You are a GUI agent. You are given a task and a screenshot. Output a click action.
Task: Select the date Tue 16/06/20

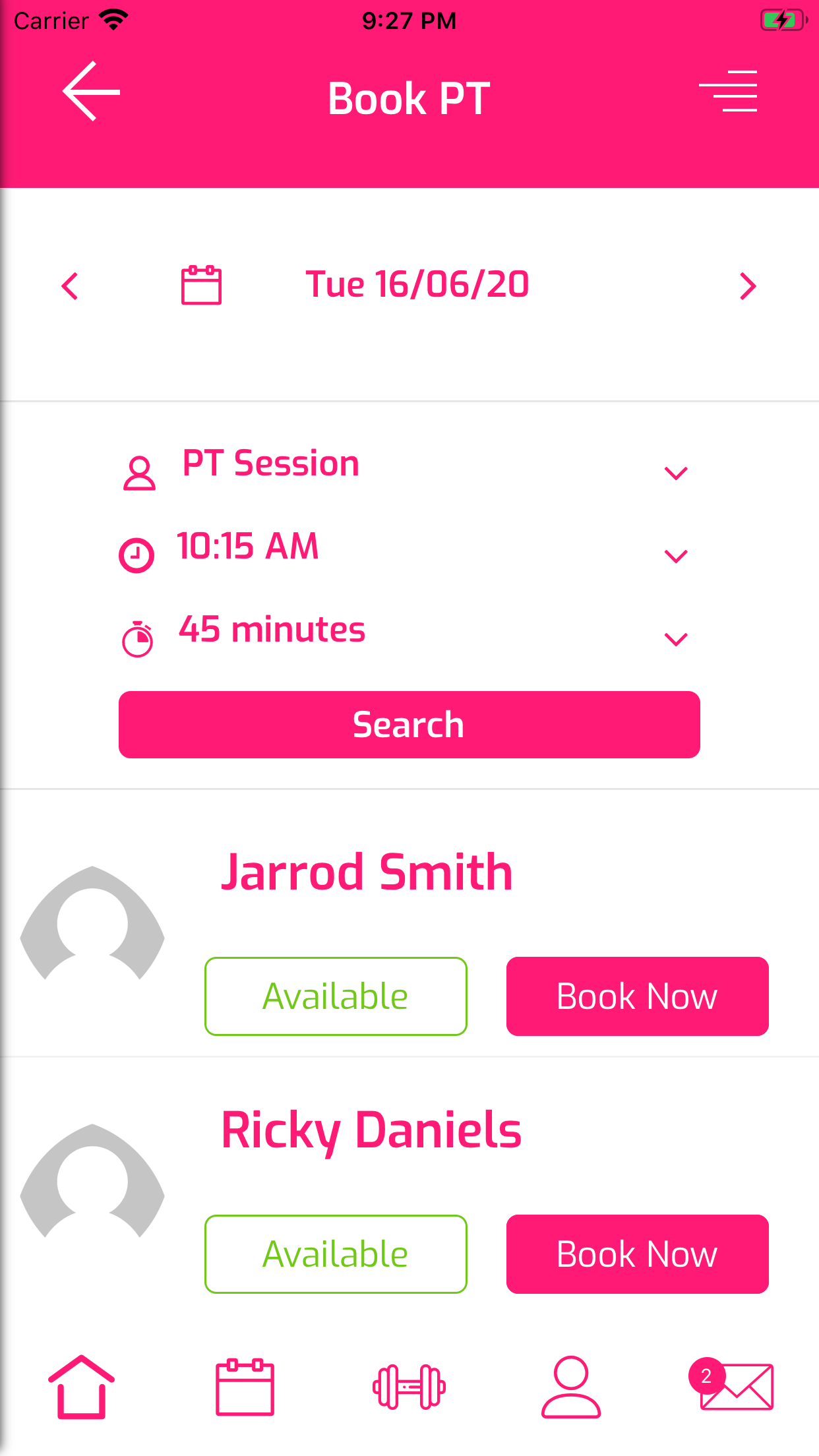(417, 285)
